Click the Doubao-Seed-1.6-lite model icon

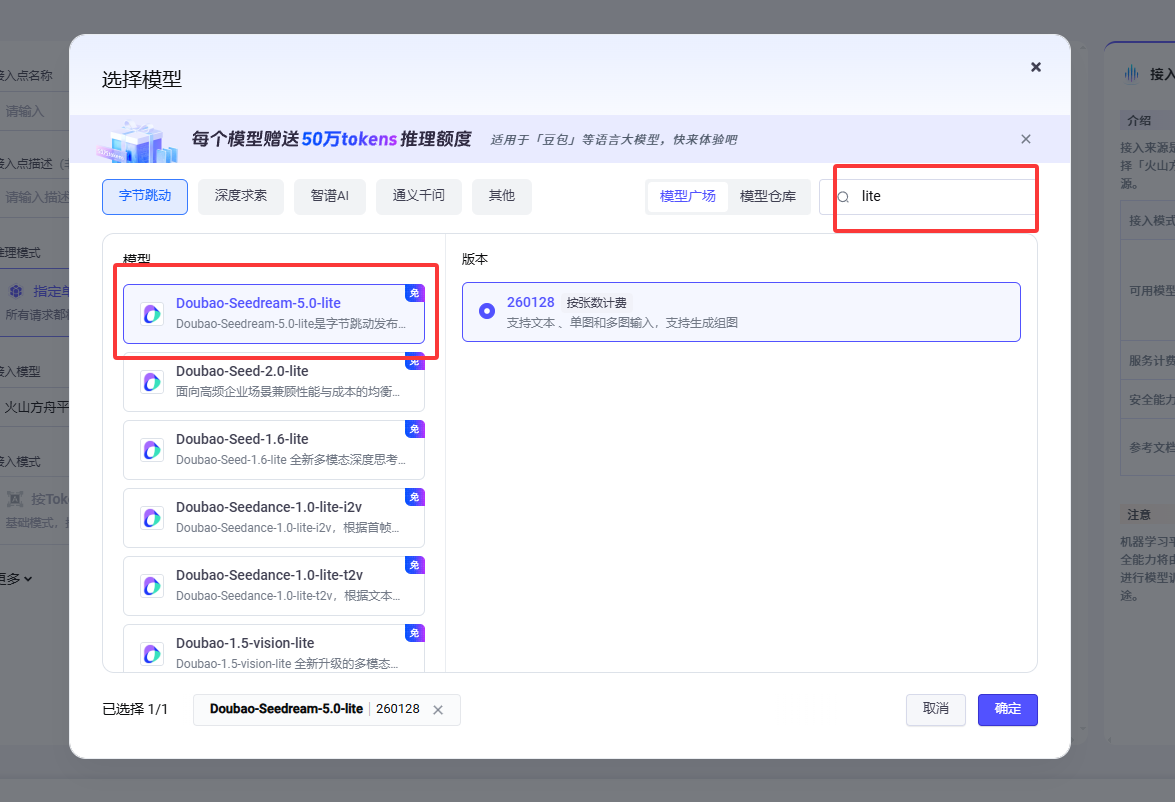point(152,450)
